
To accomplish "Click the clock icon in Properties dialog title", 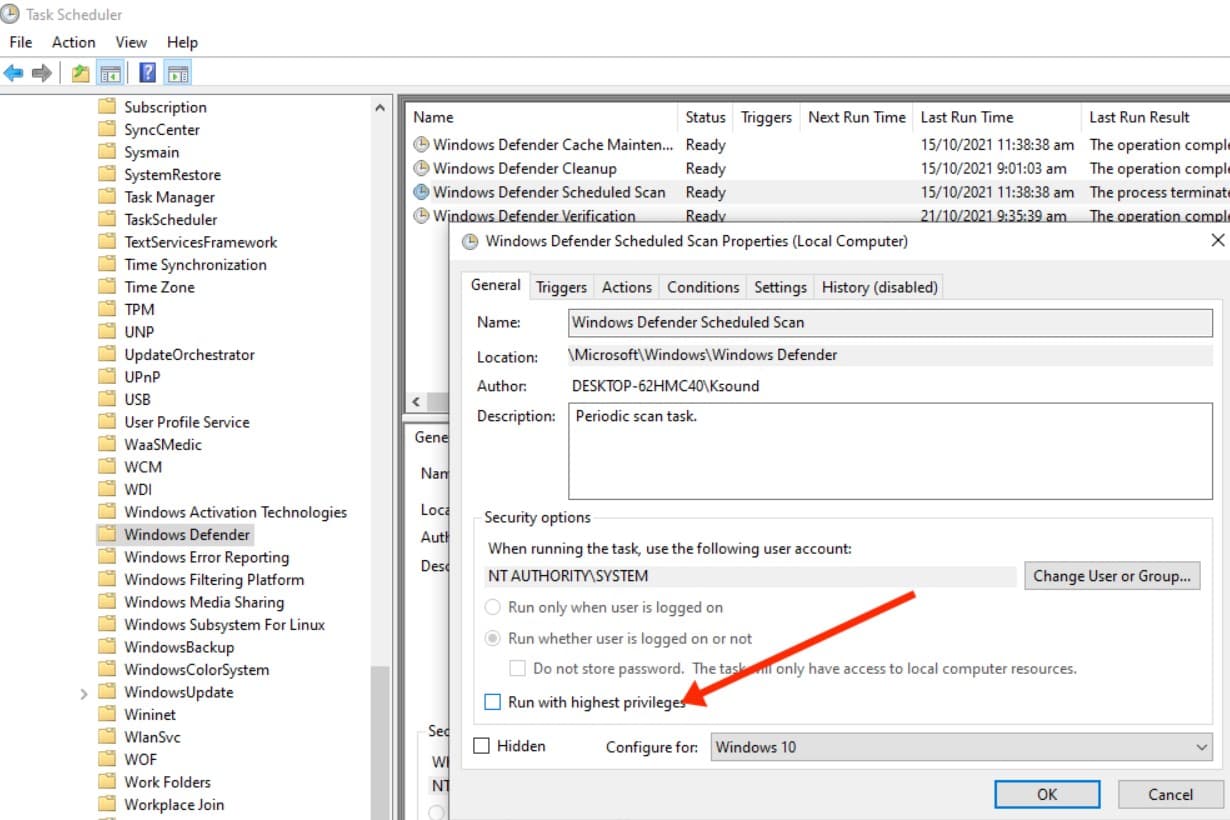I will tap(470, 241).
